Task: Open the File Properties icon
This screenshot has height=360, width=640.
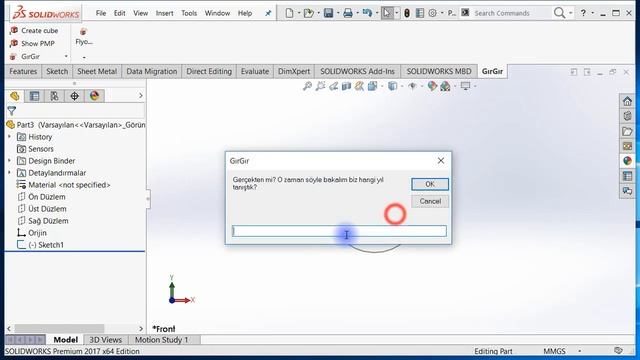Action: pos(420,13)
